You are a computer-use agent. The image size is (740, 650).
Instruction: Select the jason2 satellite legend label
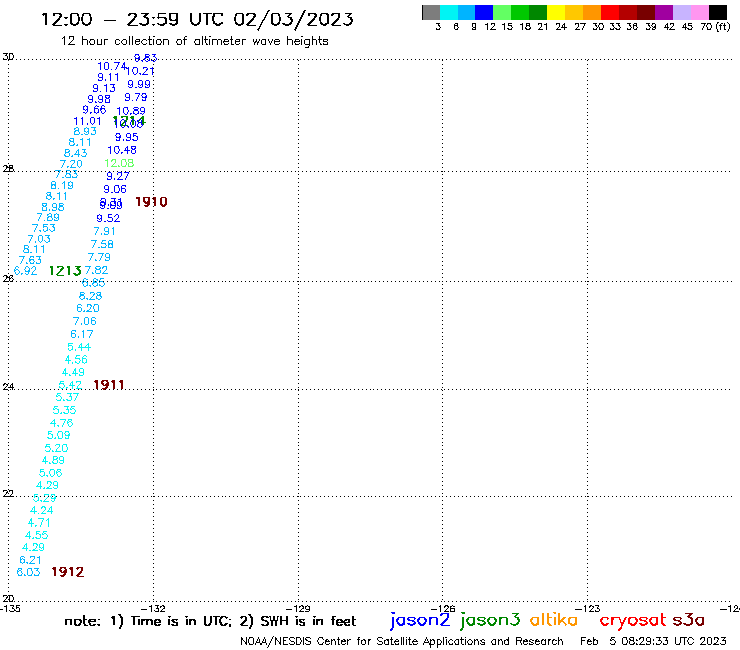[420, 620]
